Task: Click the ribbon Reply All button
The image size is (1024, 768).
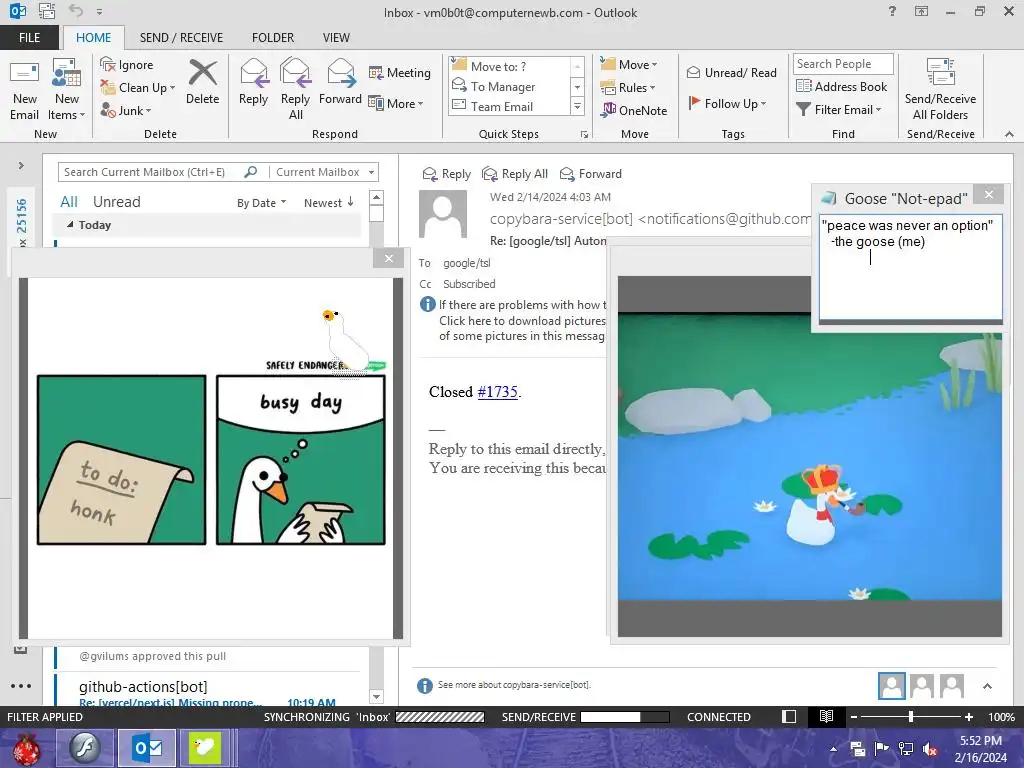Action: [295, 90]
